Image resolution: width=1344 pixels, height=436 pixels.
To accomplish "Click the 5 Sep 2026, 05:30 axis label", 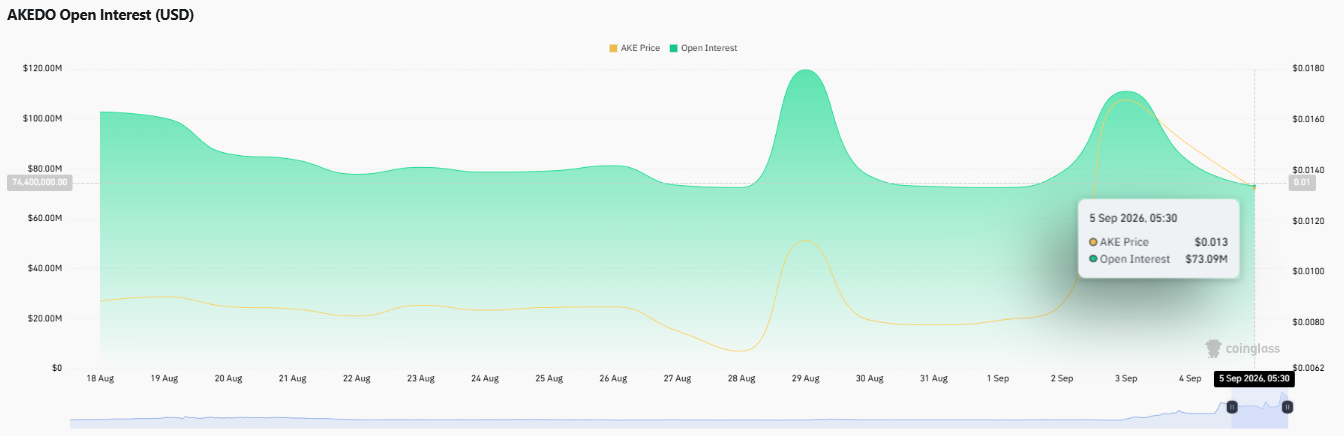I will 1255,379.
